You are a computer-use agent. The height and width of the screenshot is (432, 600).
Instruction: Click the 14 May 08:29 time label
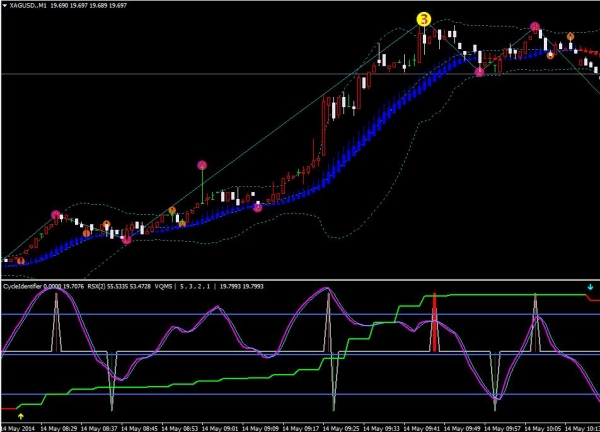point(83,426)
